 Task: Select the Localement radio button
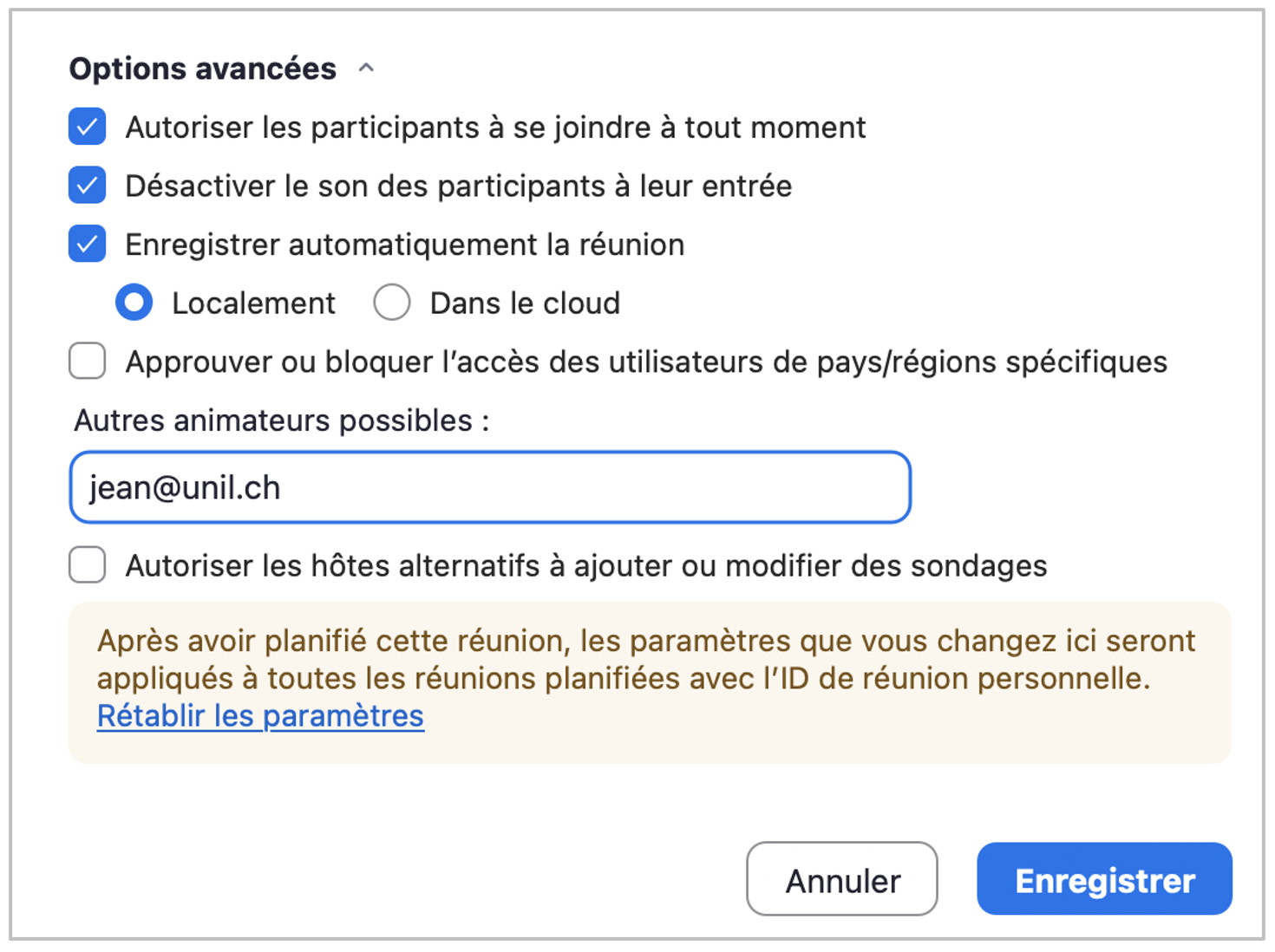[134, 303]
